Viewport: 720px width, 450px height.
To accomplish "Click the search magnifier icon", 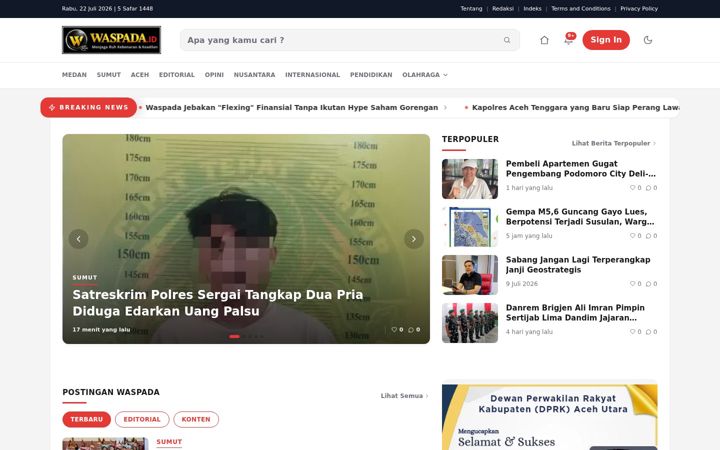I will 507,40.
